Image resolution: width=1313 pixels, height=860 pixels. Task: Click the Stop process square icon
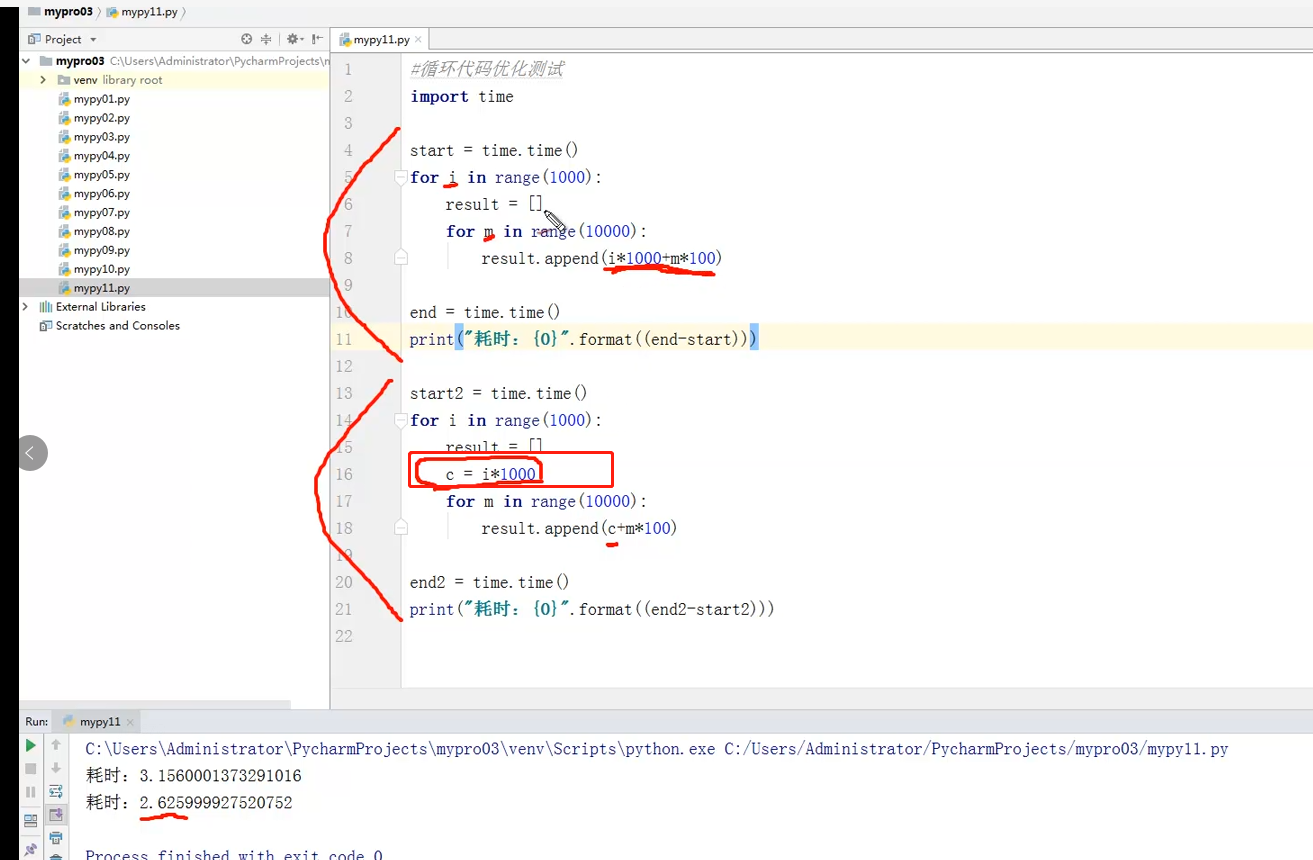click(x=30, y=768)
